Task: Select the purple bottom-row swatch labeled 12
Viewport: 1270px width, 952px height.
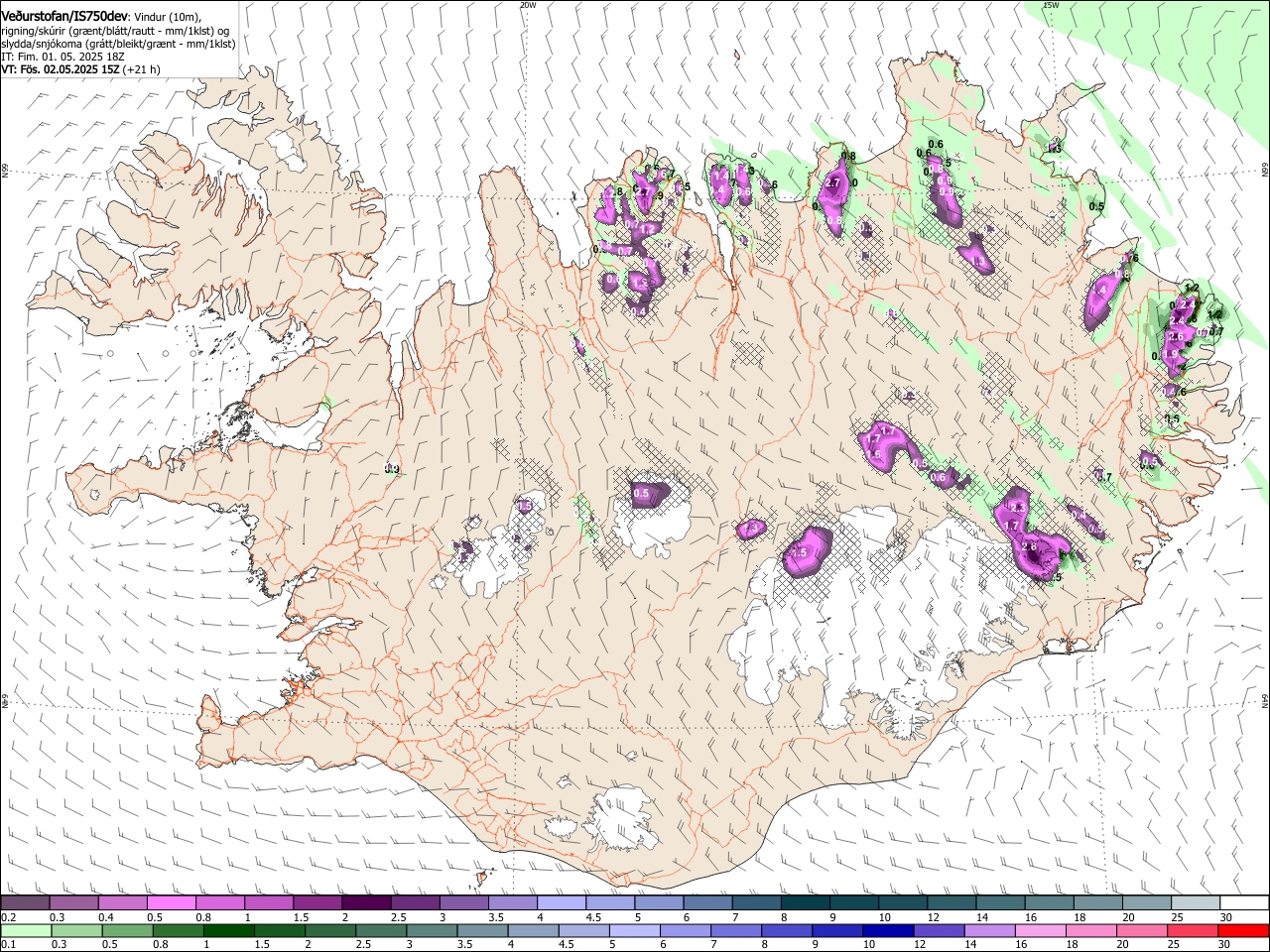Action: (x=938, y=931)
